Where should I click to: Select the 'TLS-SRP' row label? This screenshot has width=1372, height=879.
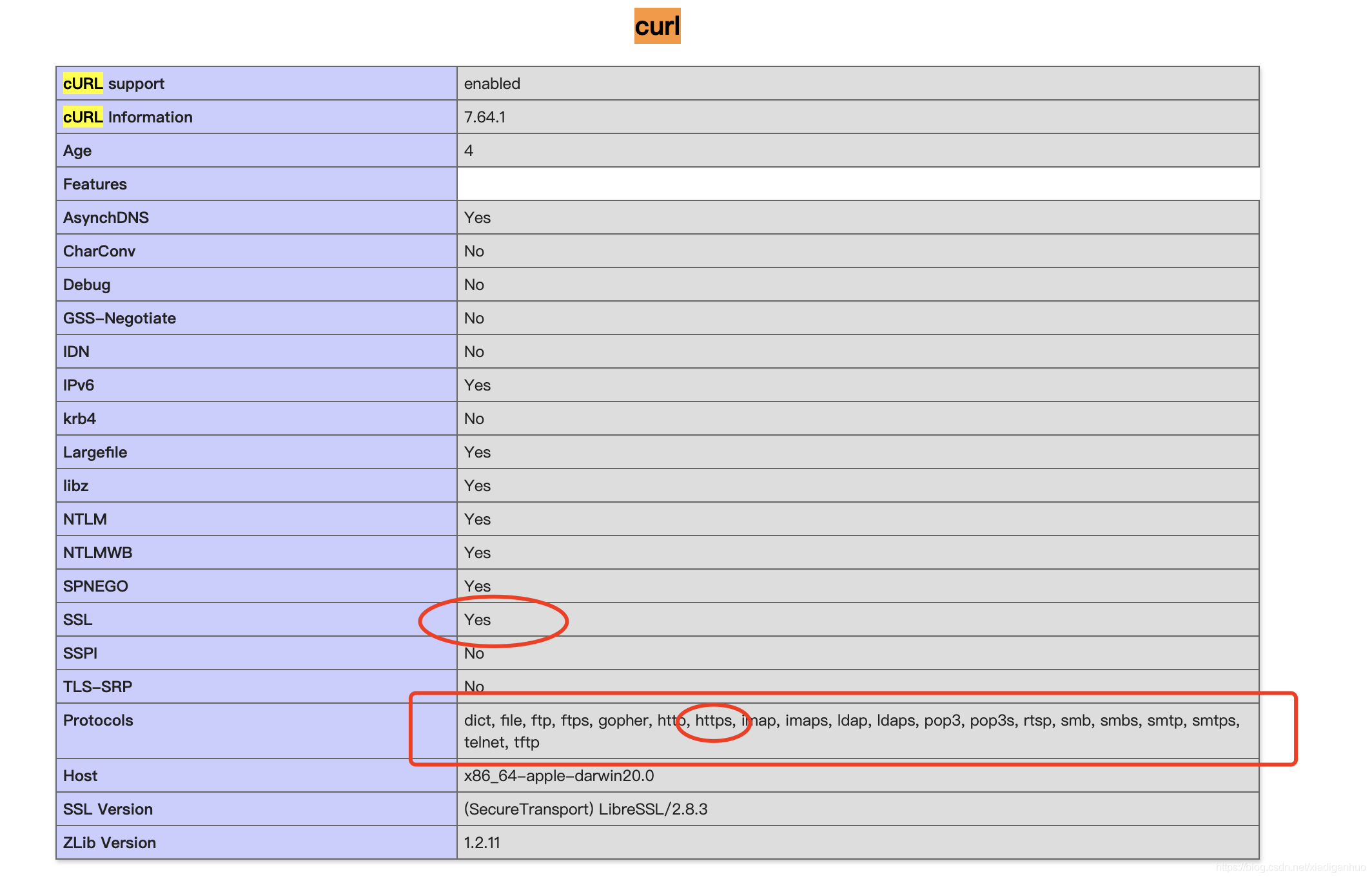point(97,687)
